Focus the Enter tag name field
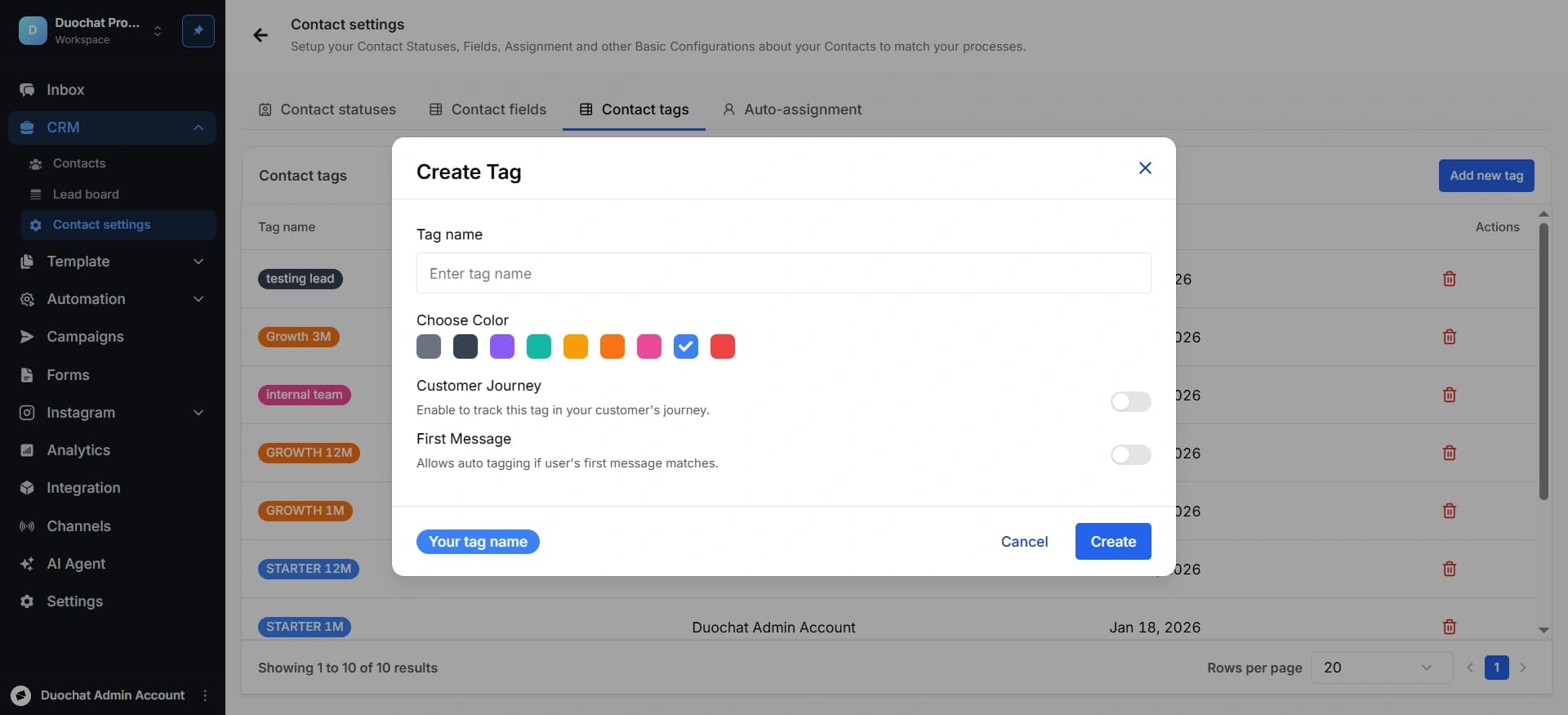The image size is (1568, 715). [784, 273]
